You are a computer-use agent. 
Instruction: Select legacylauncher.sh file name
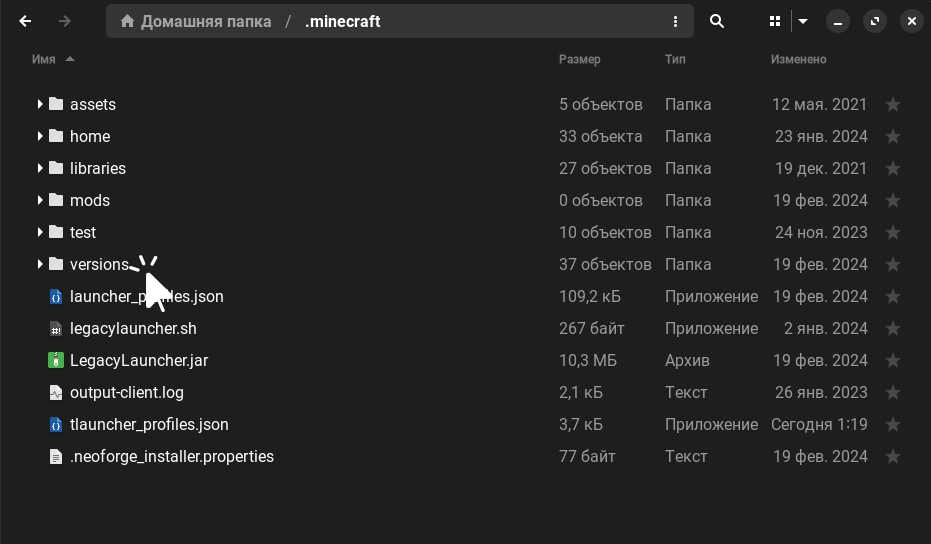(x=133, y=329)
